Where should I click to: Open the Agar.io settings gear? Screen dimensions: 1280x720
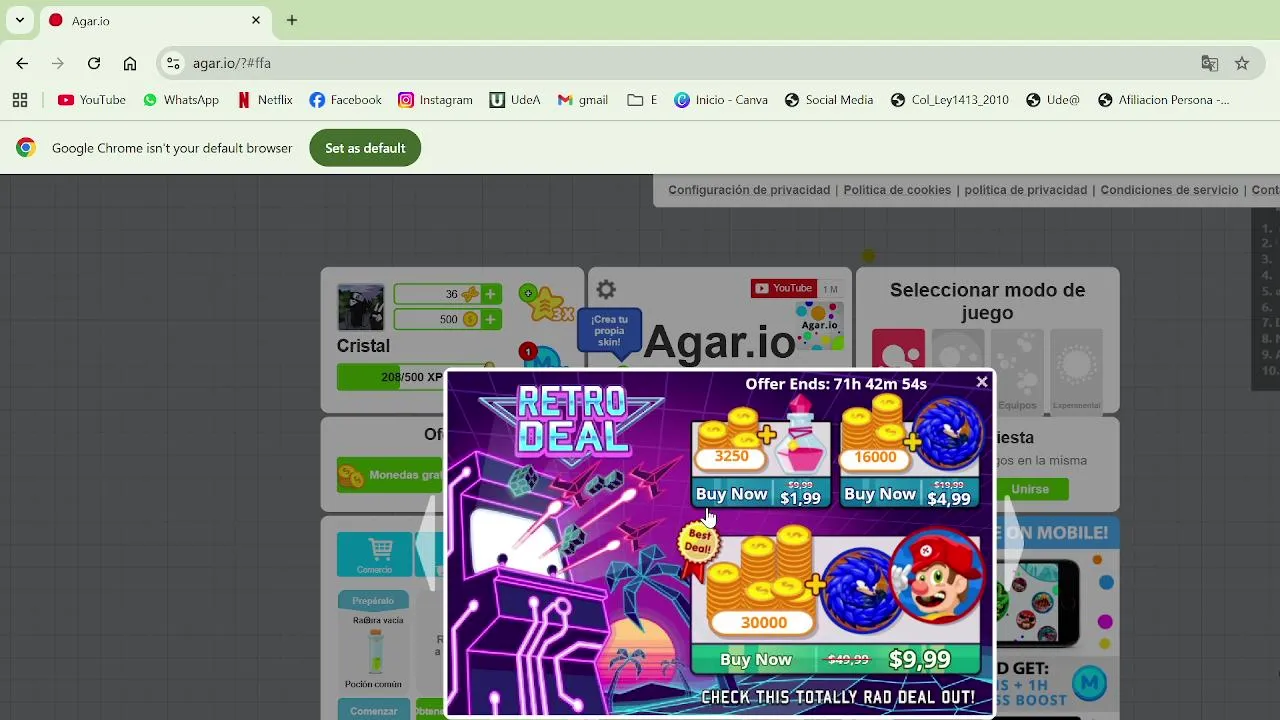606,290
